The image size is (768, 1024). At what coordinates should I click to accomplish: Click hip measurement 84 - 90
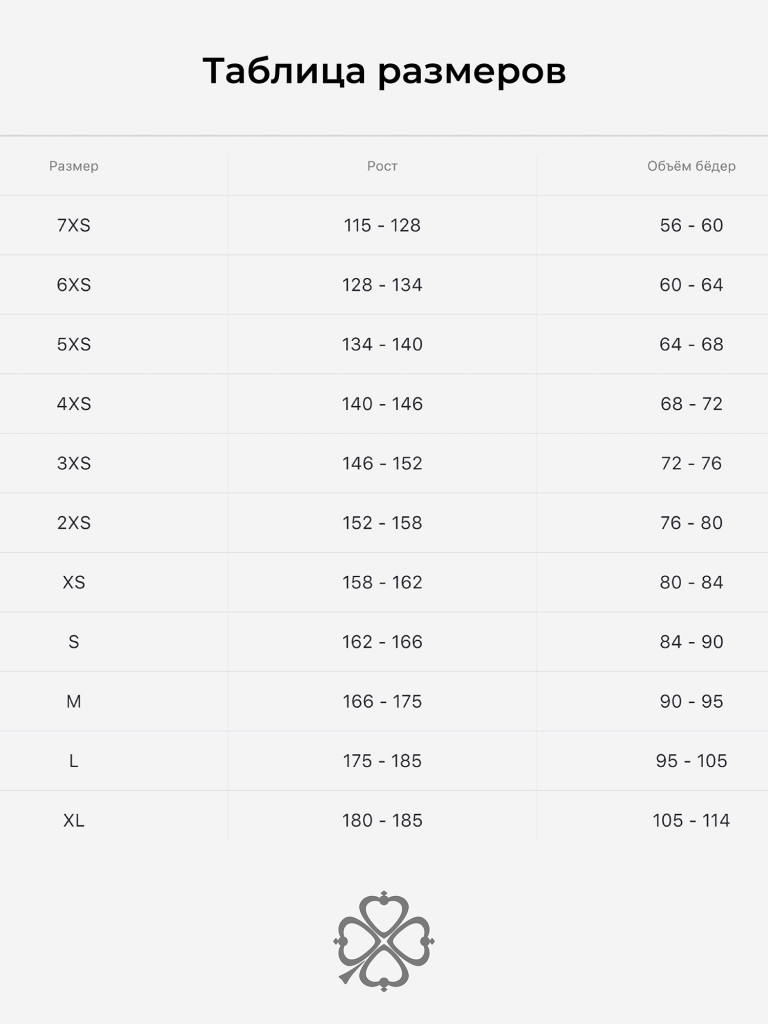691,642
